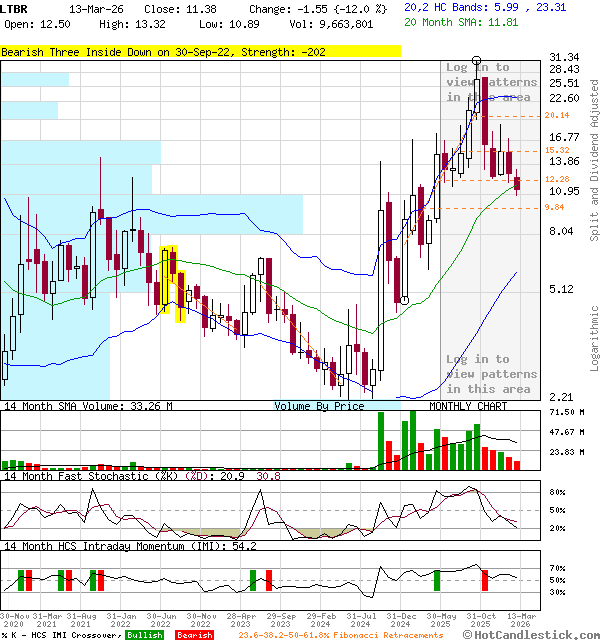
Task: Click the upper 'Log in to view patterns' notice
Action: [x=491, y=82]
